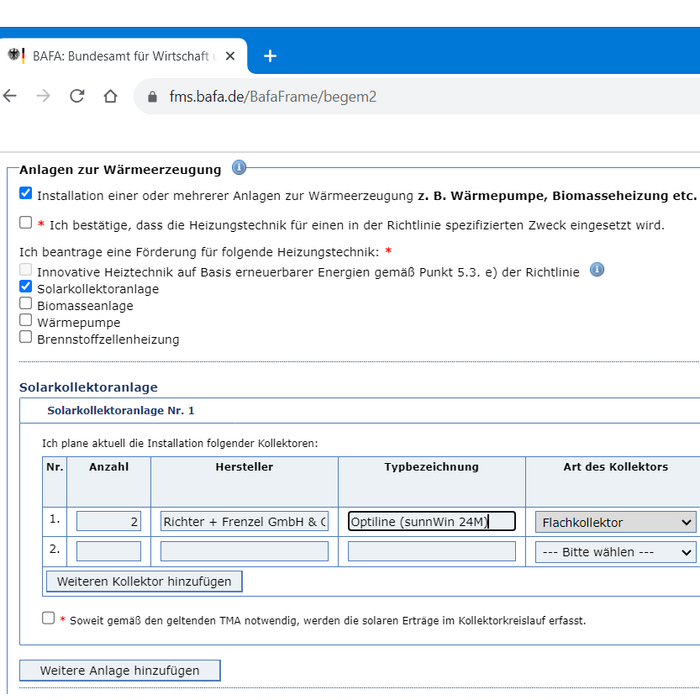Image resolution: width=700 pixels, height=700 pixels.
Task: Click the Anzahl field in row 1
Action: 108,521
